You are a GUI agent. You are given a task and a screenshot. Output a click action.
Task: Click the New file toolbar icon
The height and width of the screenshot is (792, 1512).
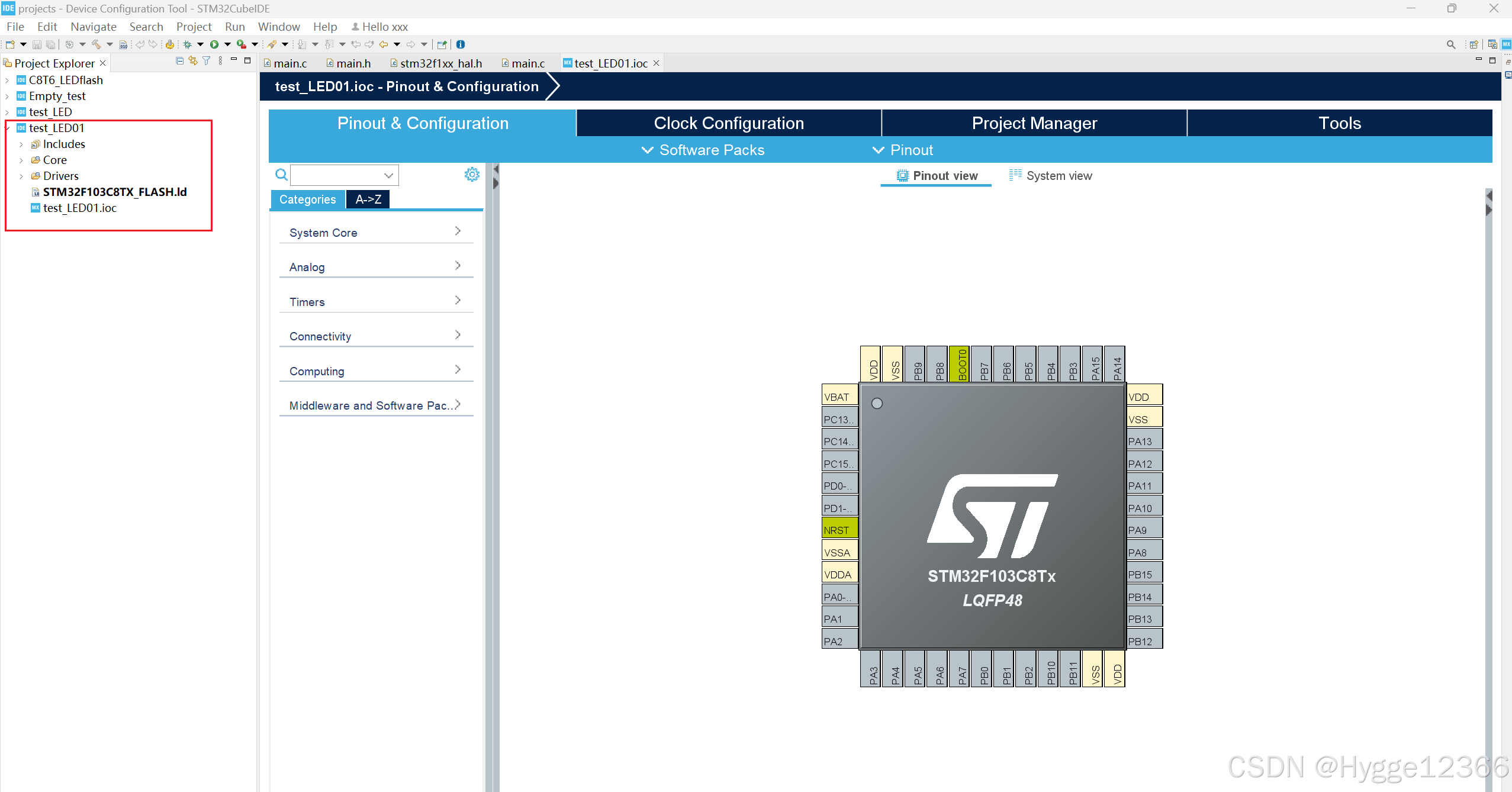tap(10, 44)
